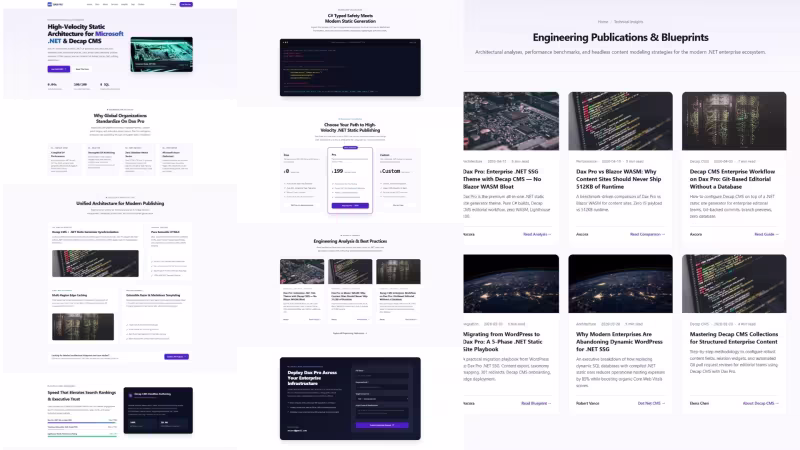Open large code screen thumbnail of Blazor WASM article

[620, 121]
